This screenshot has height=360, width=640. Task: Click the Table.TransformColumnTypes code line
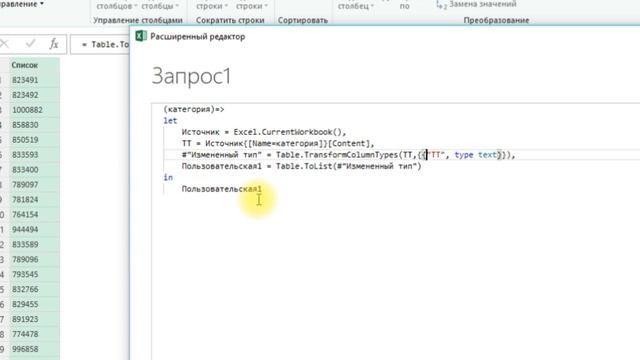349,155
